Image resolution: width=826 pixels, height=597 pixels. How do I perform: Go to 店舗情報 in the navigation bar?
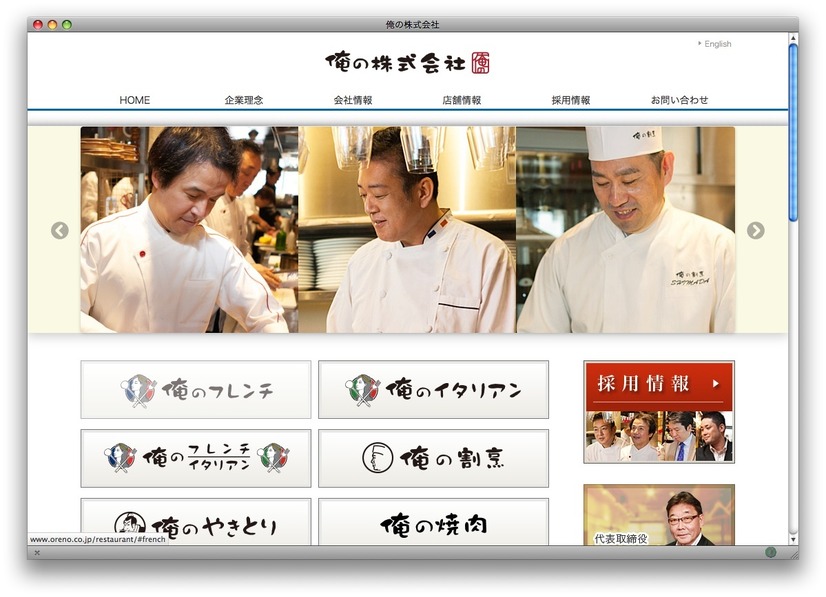tap(461, 100)
